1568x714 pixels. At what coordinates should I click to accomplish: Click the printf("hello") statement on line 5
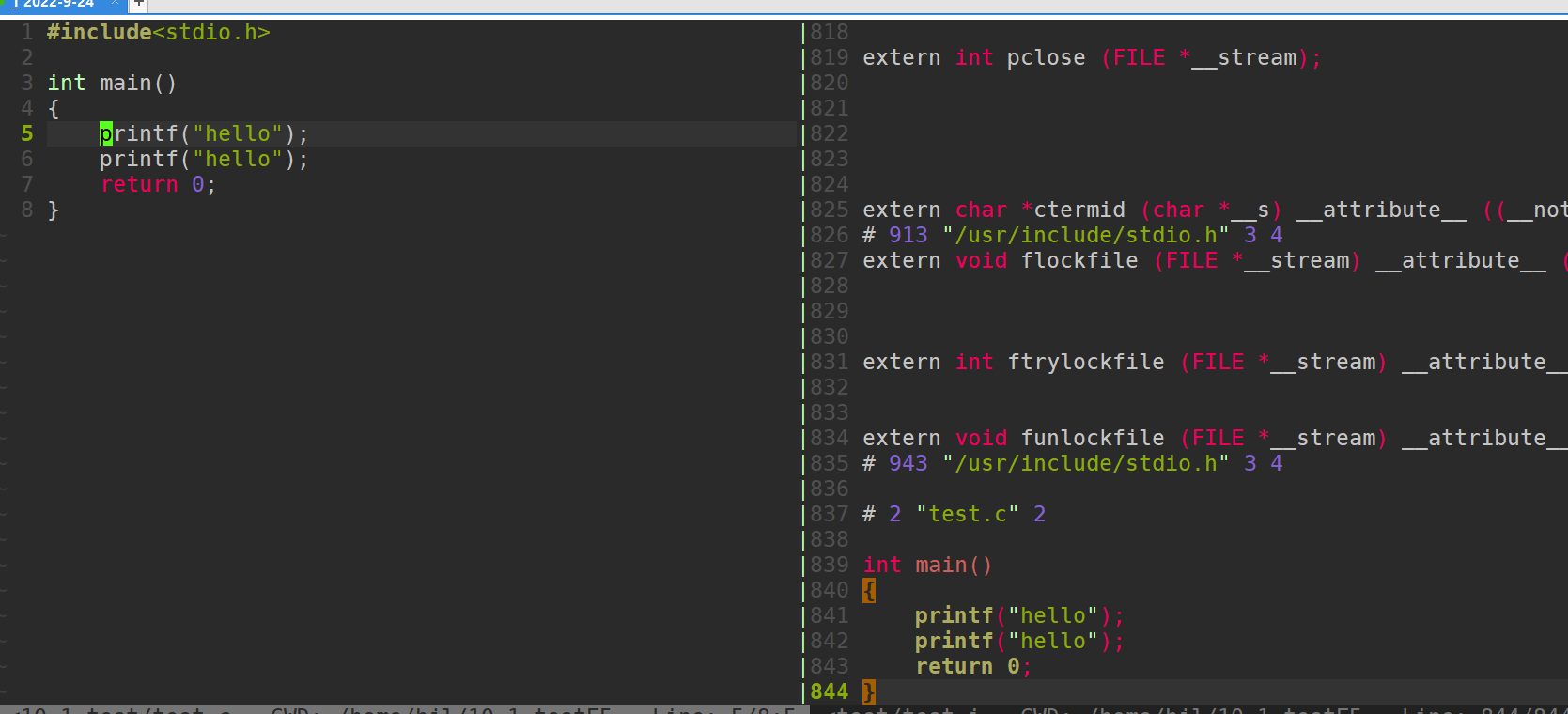click(x=204, y=133)
